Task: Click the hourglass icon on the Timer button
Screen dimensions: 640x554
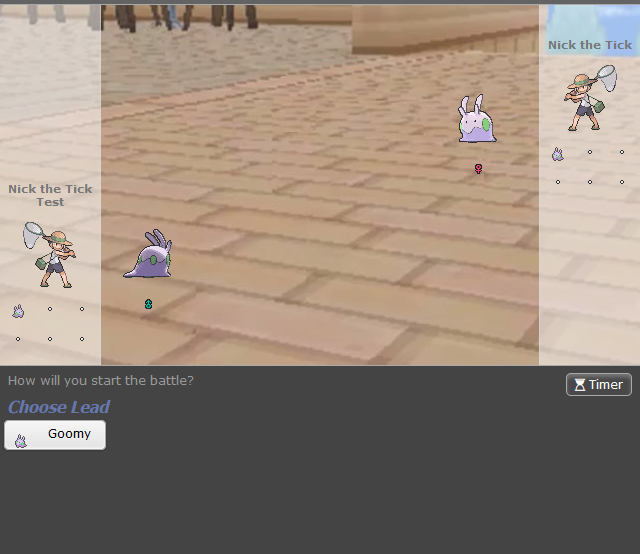Action: pyautogui.click(x=580, y=385)
